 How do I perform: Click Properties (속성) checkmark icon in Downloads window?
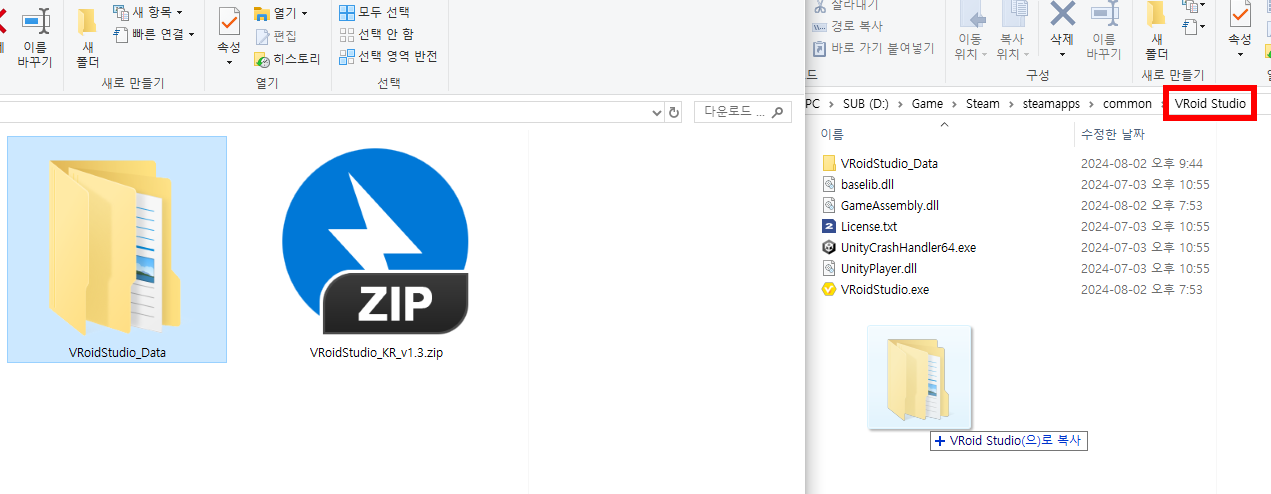229,21
